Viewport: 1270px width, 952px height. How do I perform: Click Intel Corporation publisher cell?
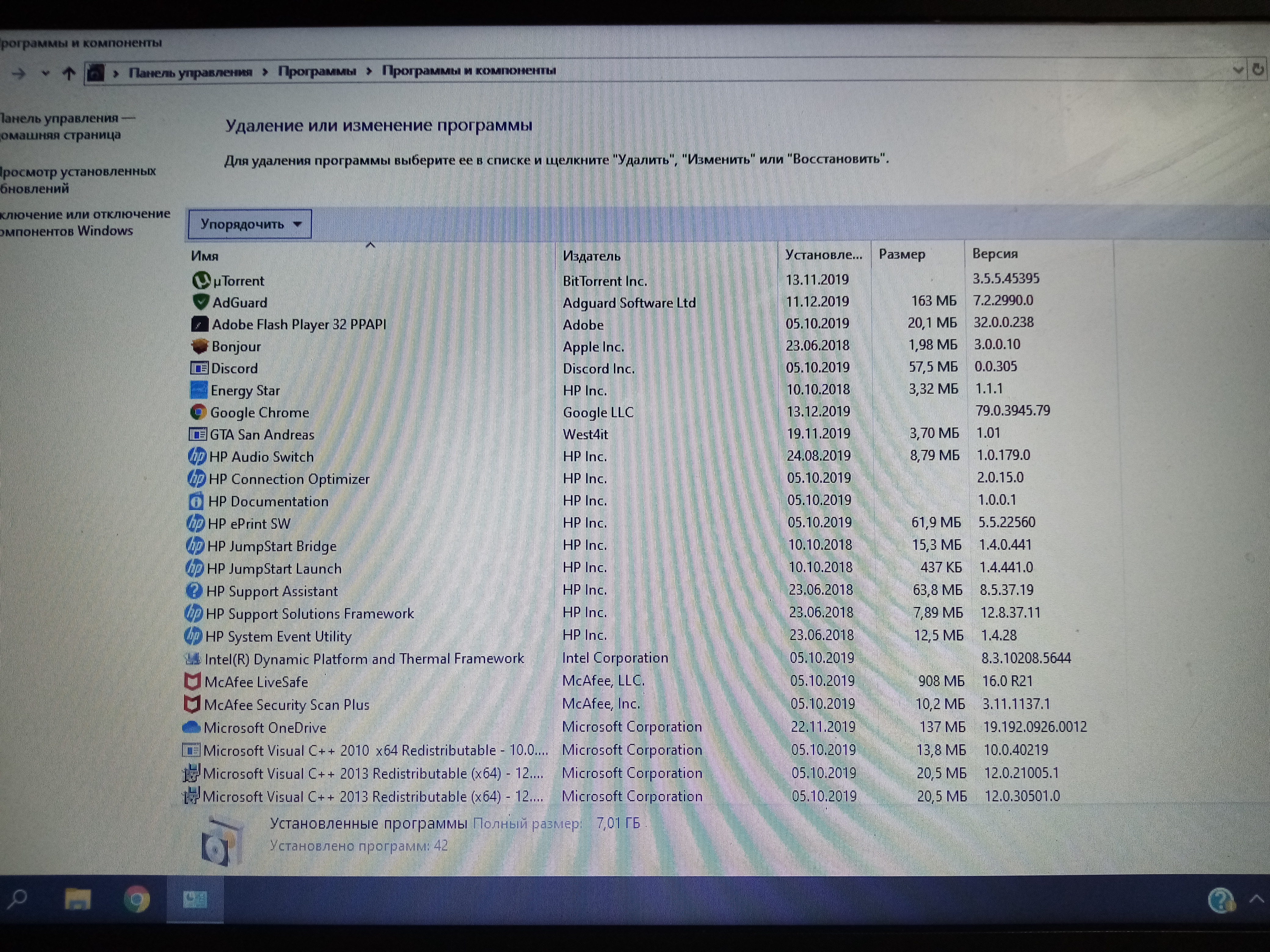[x=615, y=658]
